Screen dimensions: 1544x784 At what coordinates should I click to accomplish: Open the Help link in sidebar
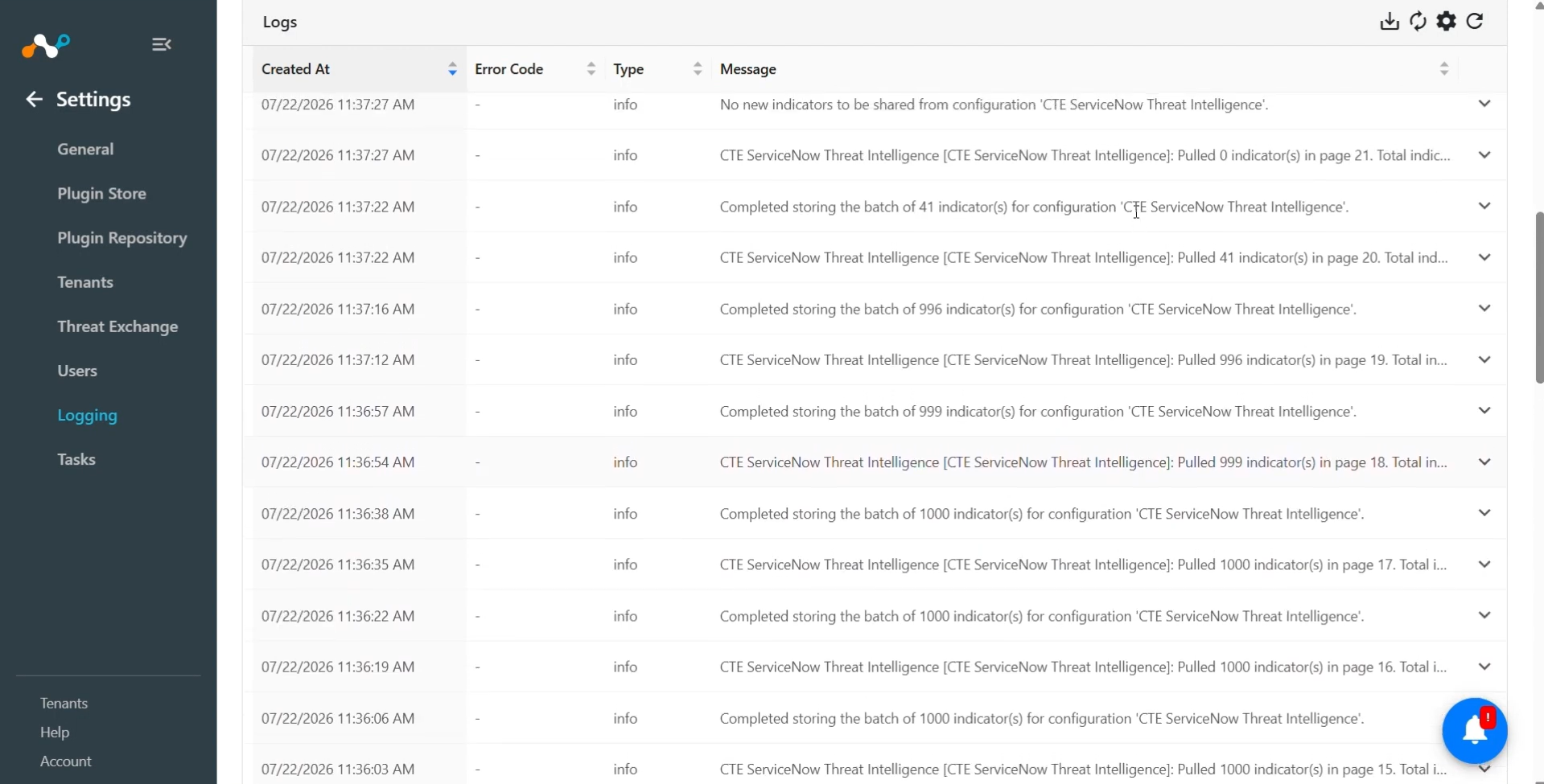(x=55, y=732)
